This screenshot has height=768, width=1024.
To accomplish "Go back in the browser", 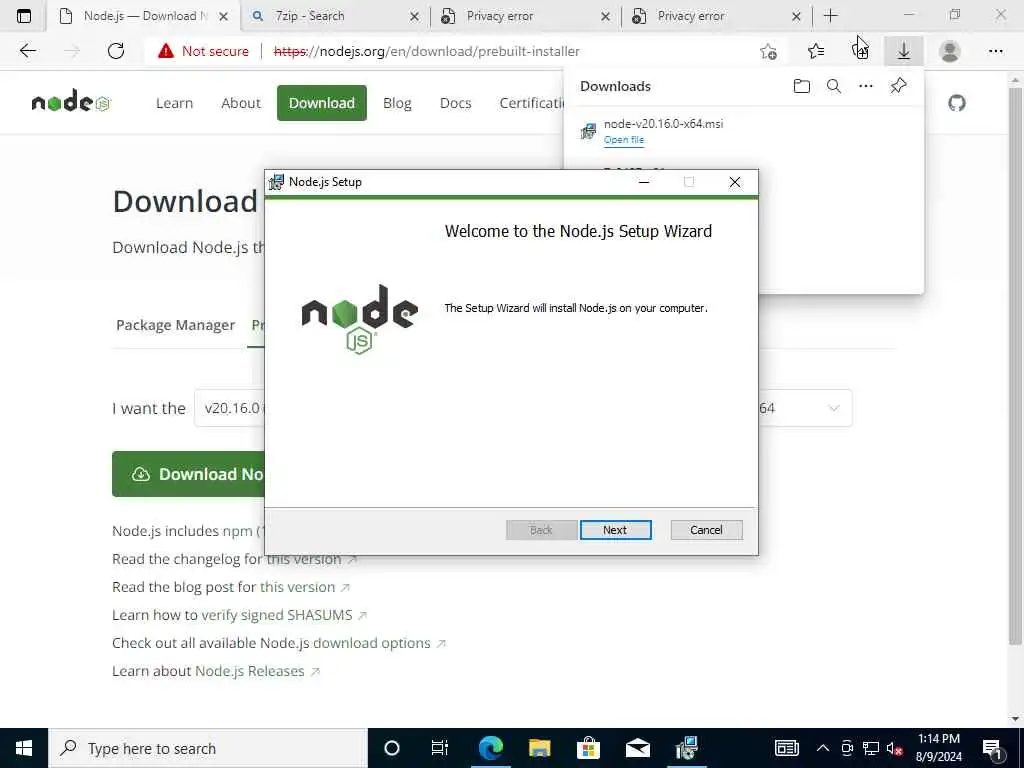I will [27, 51].
